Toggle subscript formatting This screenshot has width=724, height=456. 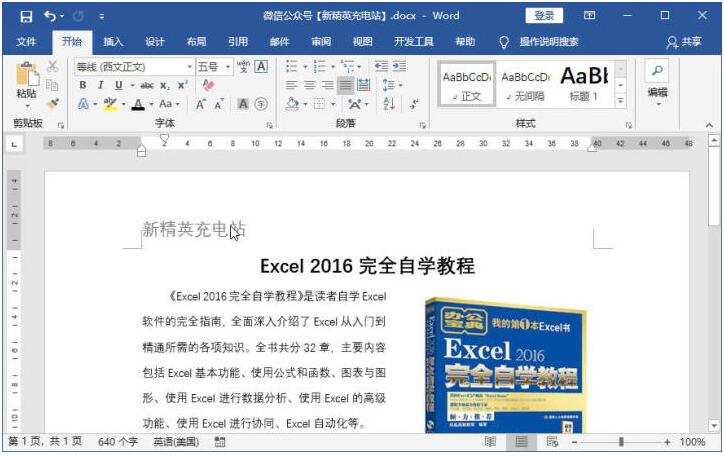165,85
